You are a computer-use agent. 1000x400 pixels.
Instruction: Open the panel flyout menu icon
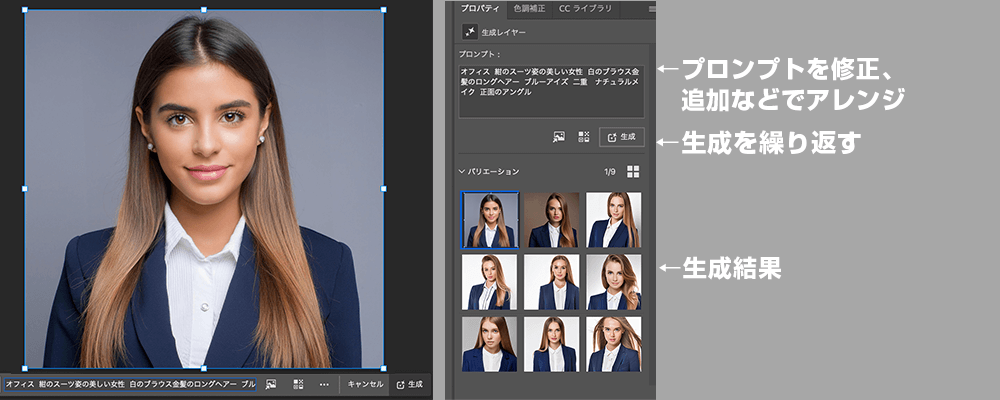651,9
